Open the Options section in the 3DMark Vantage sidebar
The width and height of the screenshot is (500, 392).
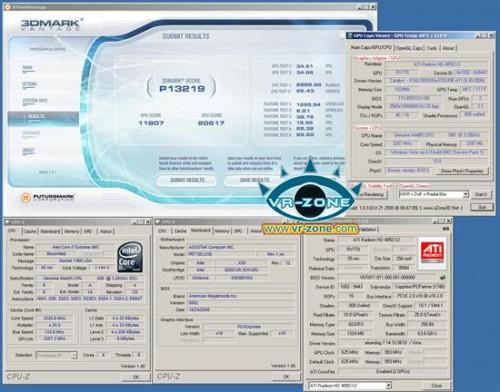(x=29, y=84)
